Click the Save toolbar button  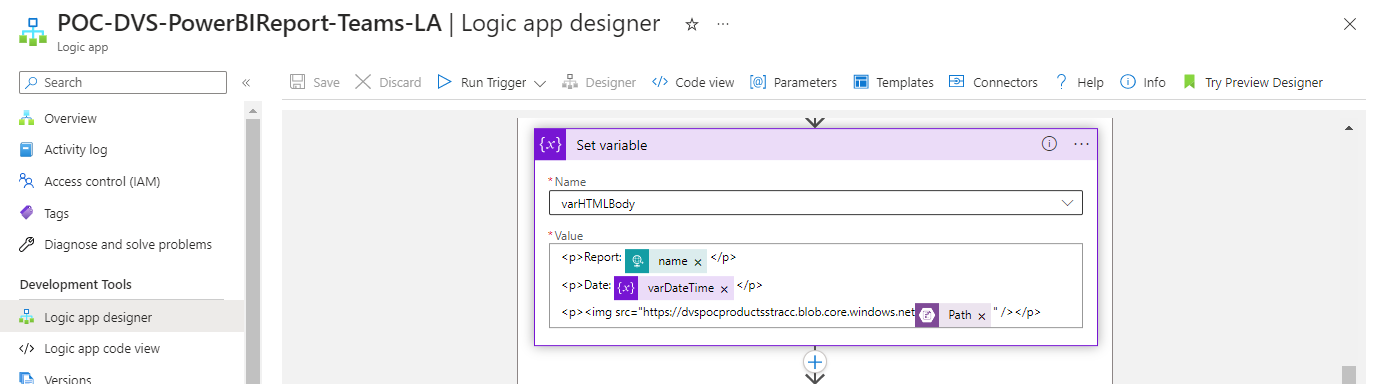314,82
